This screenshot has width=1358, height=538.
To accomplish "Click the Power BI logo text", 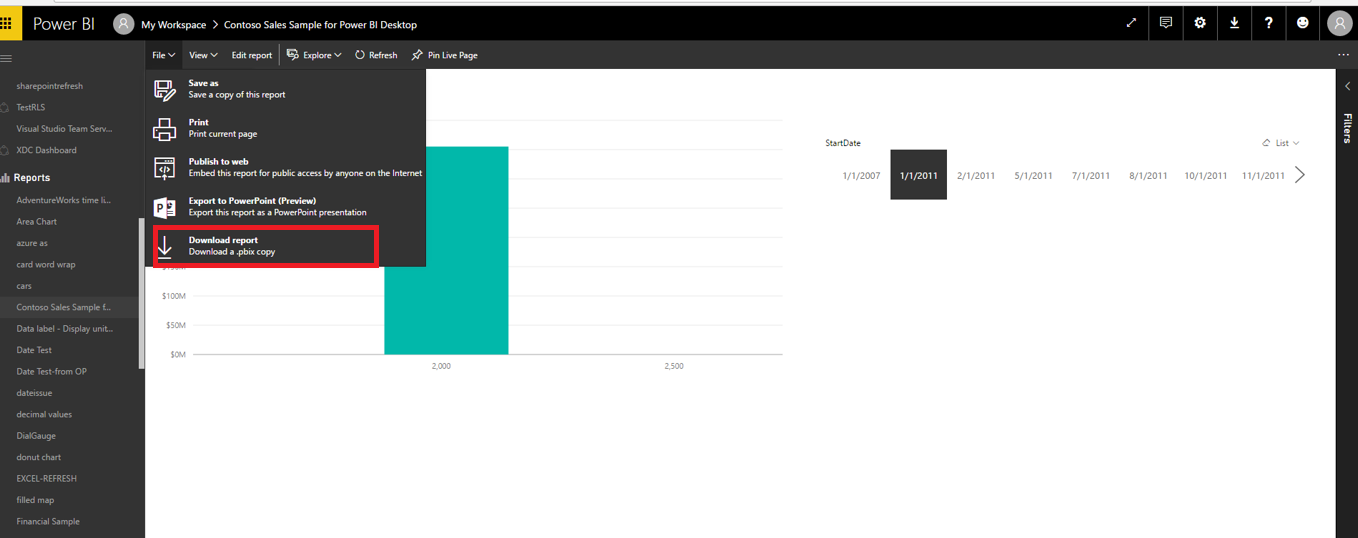I will [x=64, y=24].
